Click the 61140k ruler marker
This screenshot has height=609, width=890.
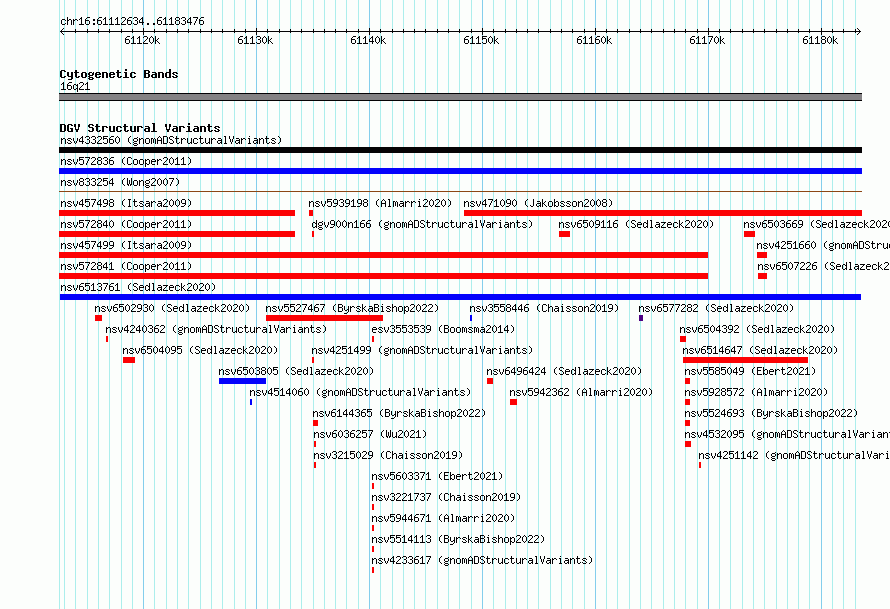(368, 40)
